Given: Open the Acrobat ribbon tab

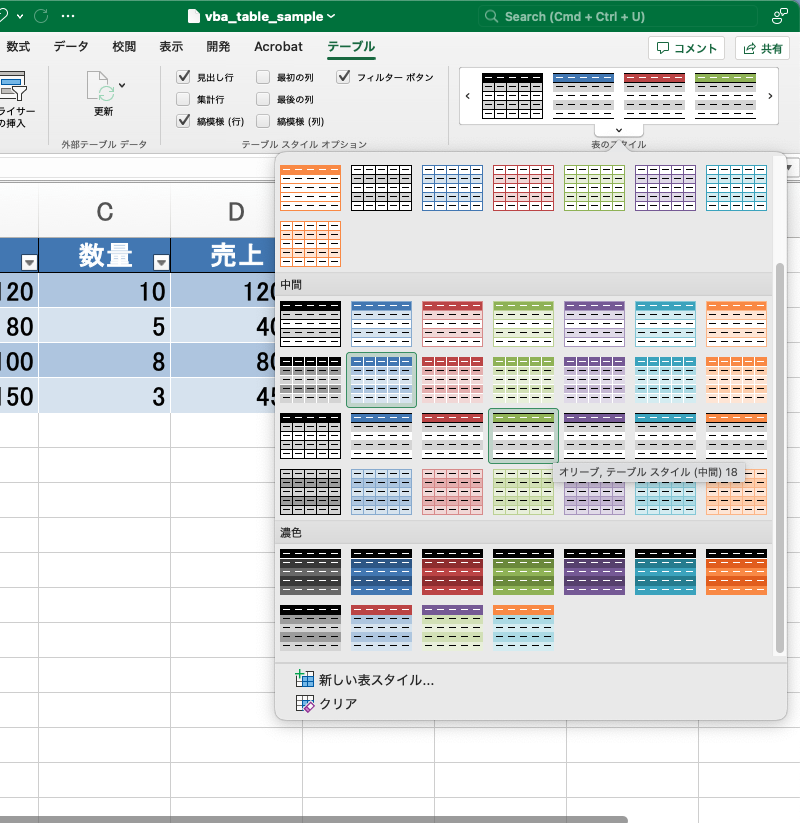Looking at the screenshot, I should (x=278, y=47).
